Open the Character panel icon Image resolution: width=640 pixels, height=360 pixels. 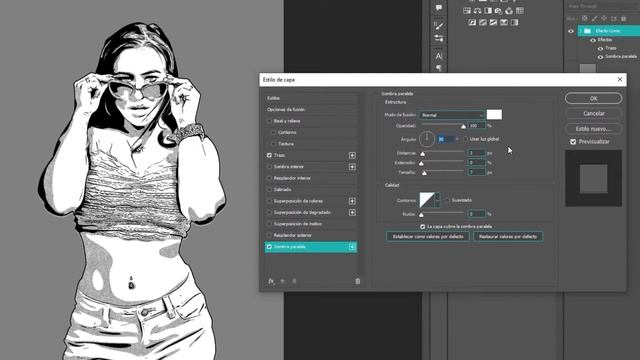tap(439, 56)
